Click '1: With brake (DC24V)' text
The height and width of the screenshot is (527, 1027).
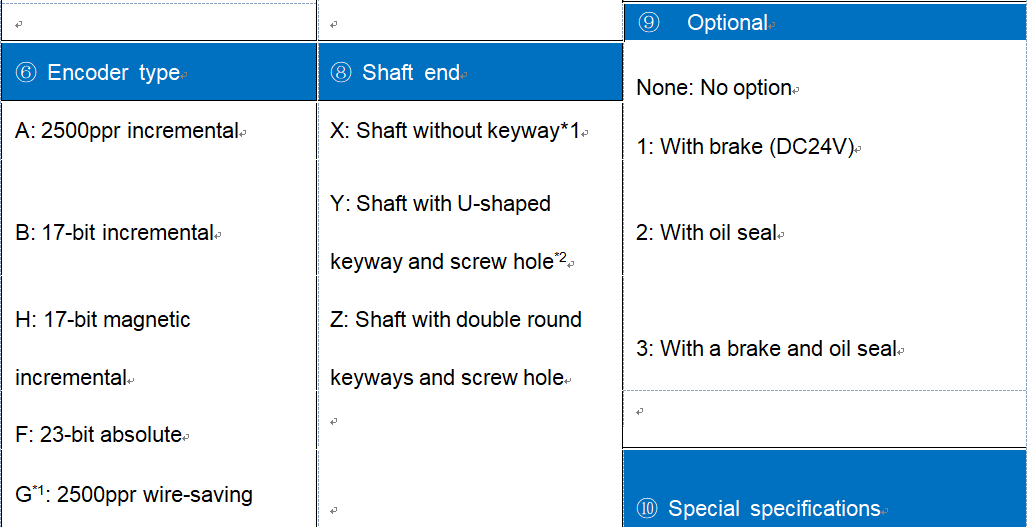[745, 147]
